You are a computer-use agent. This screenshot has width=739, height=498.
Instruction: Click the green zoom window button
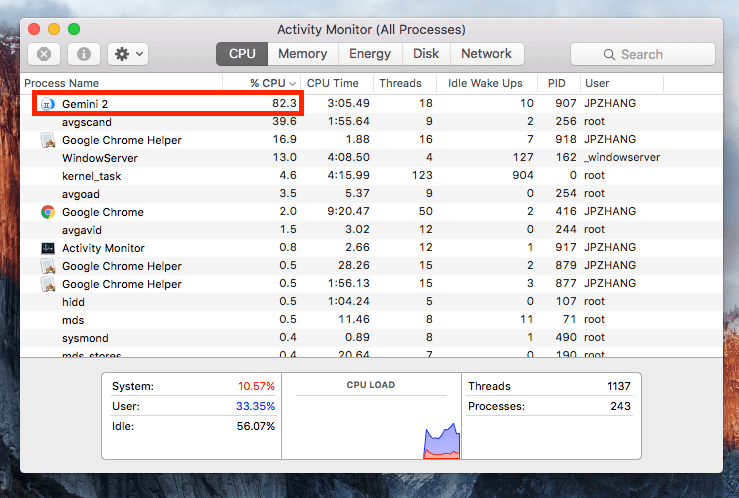74,29
